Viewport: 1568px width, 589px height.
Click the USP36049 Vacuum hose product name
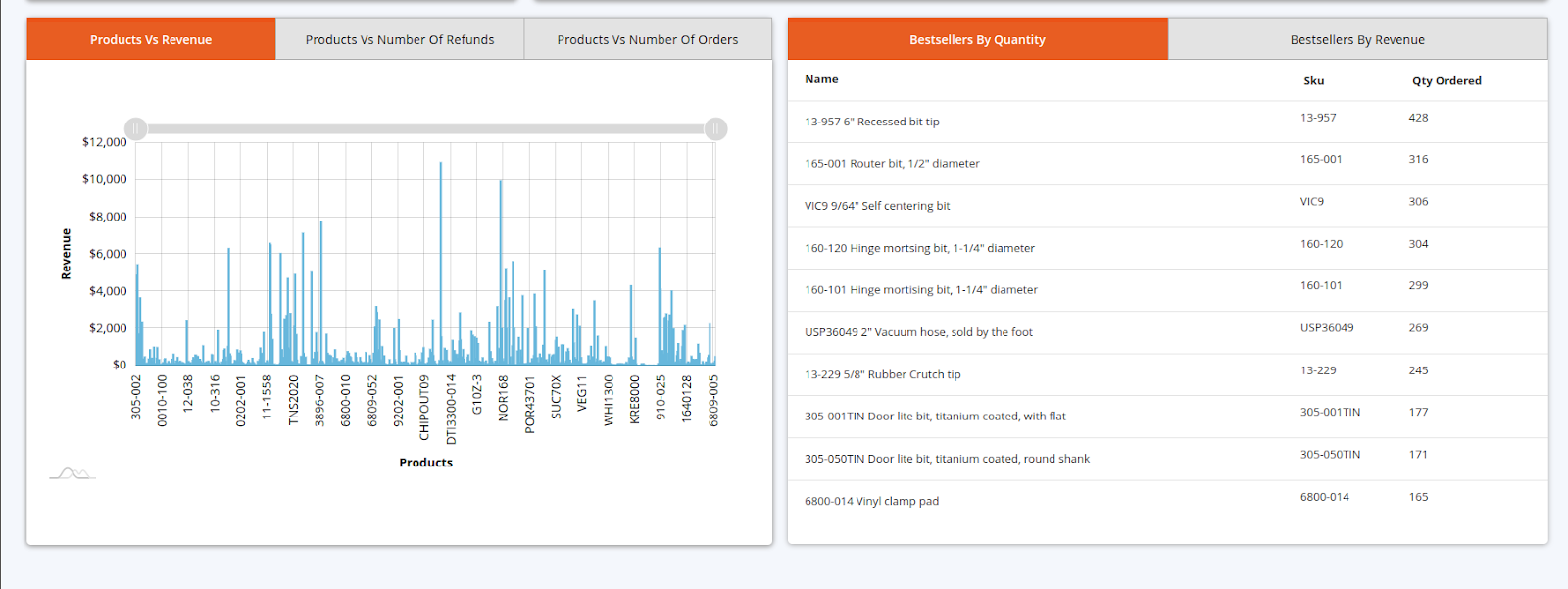pyautogui.click(x=918, y=332)
